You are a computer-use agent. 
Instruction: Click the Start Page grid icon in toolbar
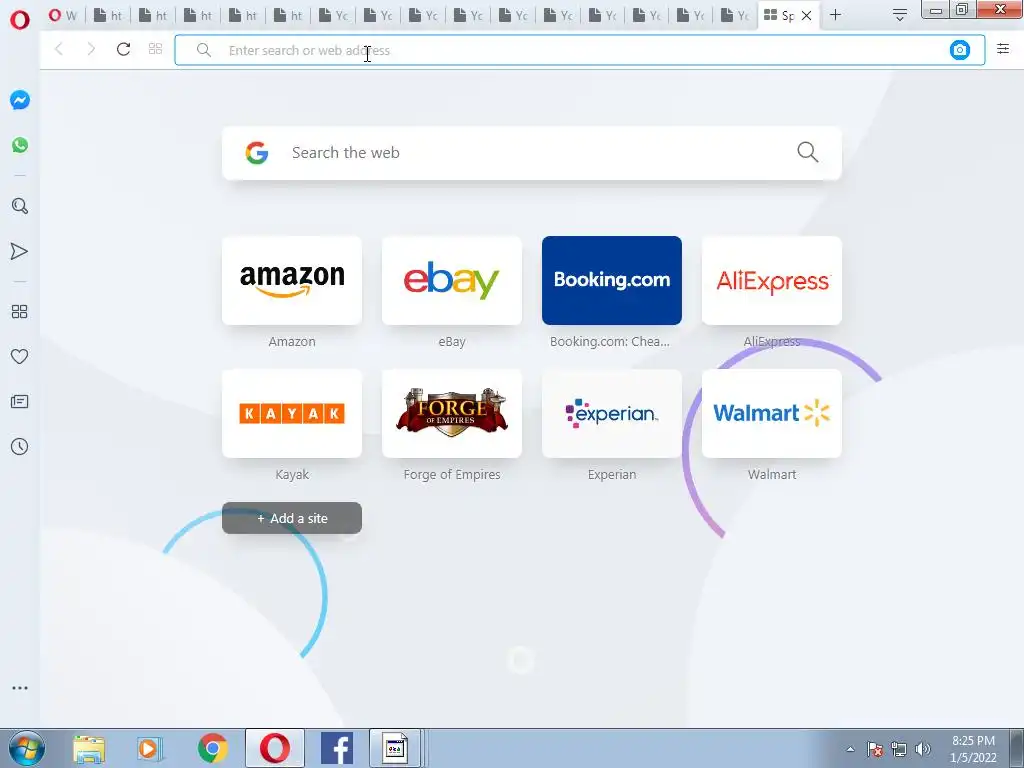tap(155, 49)
